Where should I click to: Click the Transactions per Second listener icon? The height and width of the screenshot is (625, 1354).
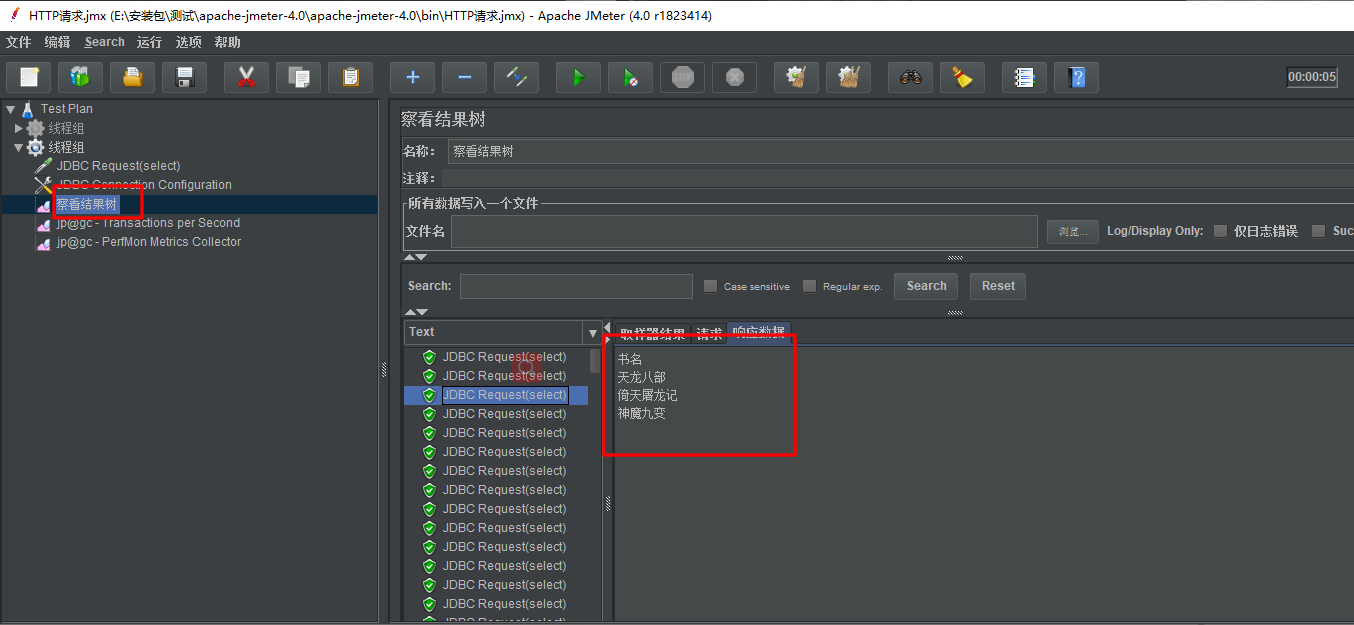(x=43, y=224)
